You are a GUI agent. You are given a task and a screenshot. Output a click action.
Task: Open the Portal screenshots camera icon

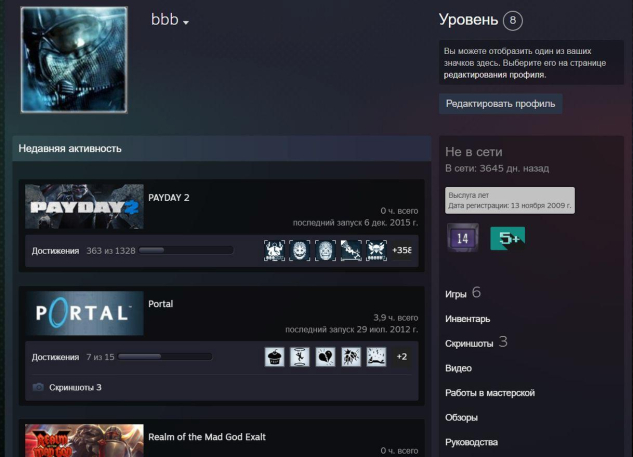pyautogui.click(x=38, y=386)
